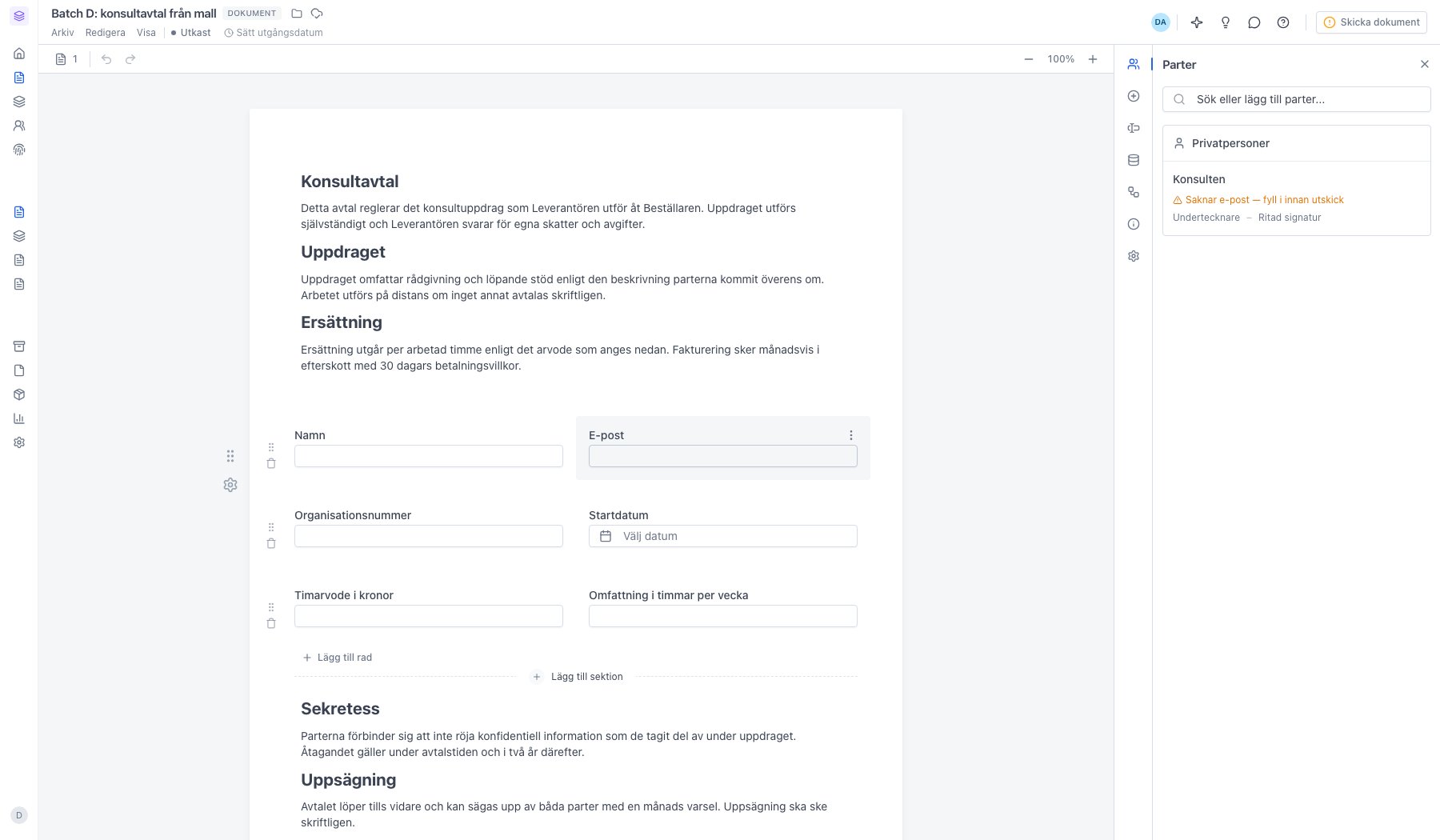
Task: Open the Parter people icon in right rail
Action: (1134, 64)
